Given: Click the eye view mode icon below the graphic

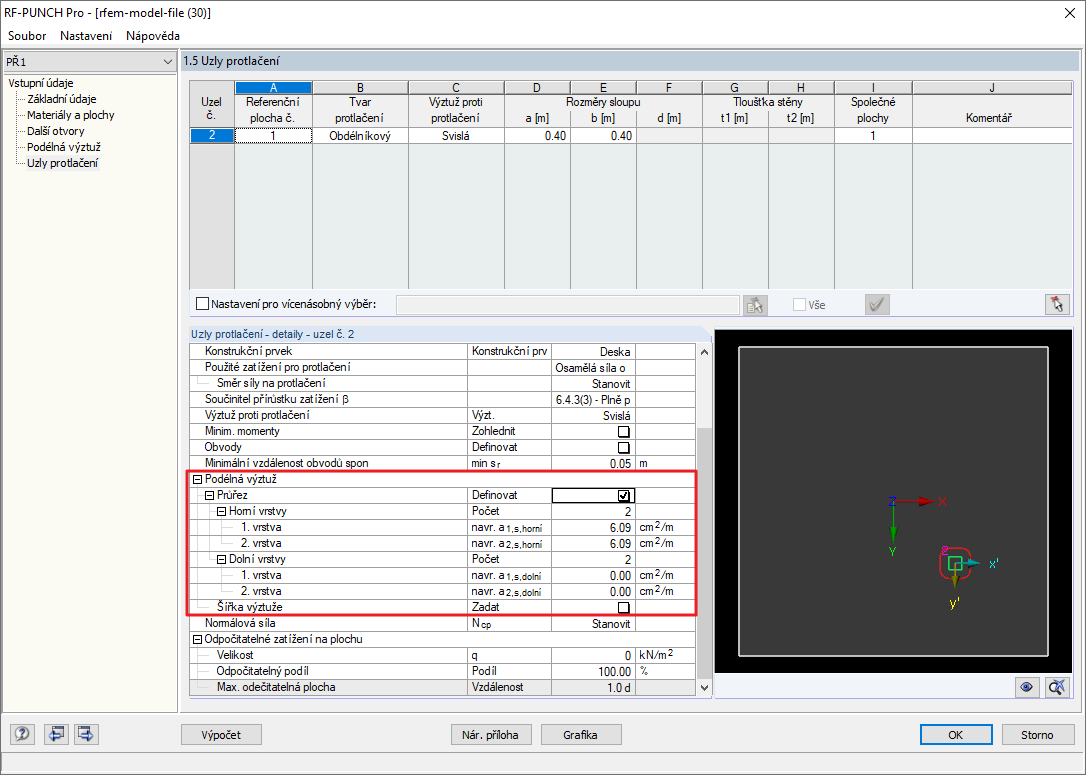Looking at the screenshot, I should tap(1026, 687).
